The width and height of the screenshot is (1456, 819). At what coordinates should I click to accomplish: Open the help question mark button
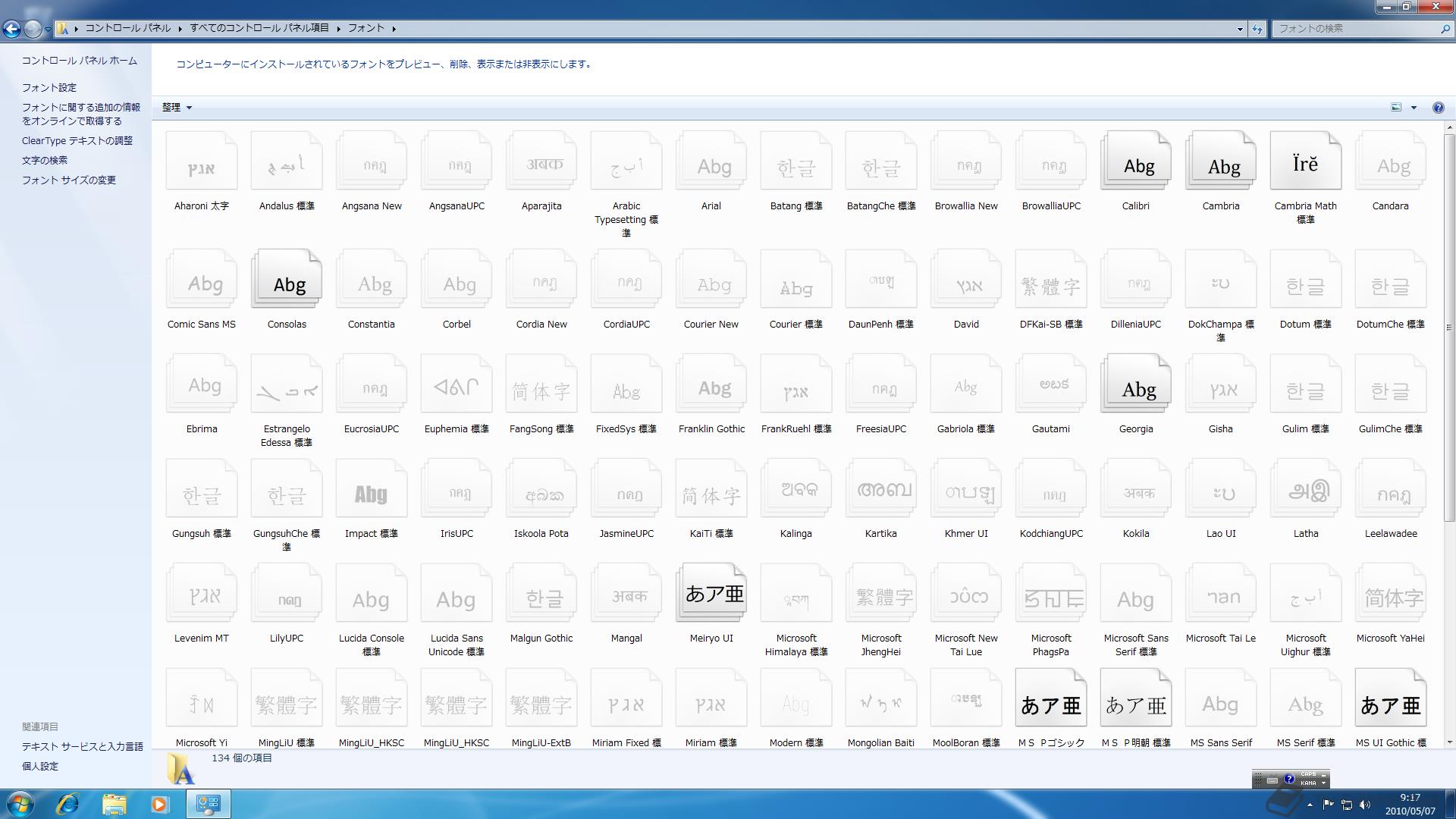pyautogui.click(x=1438, y=108)
